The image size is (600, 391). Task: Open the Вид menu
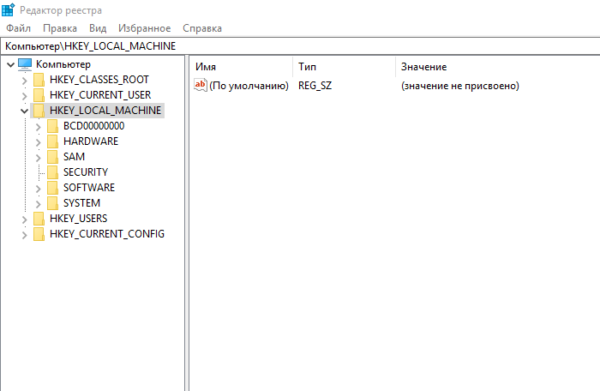pos(98,28)
